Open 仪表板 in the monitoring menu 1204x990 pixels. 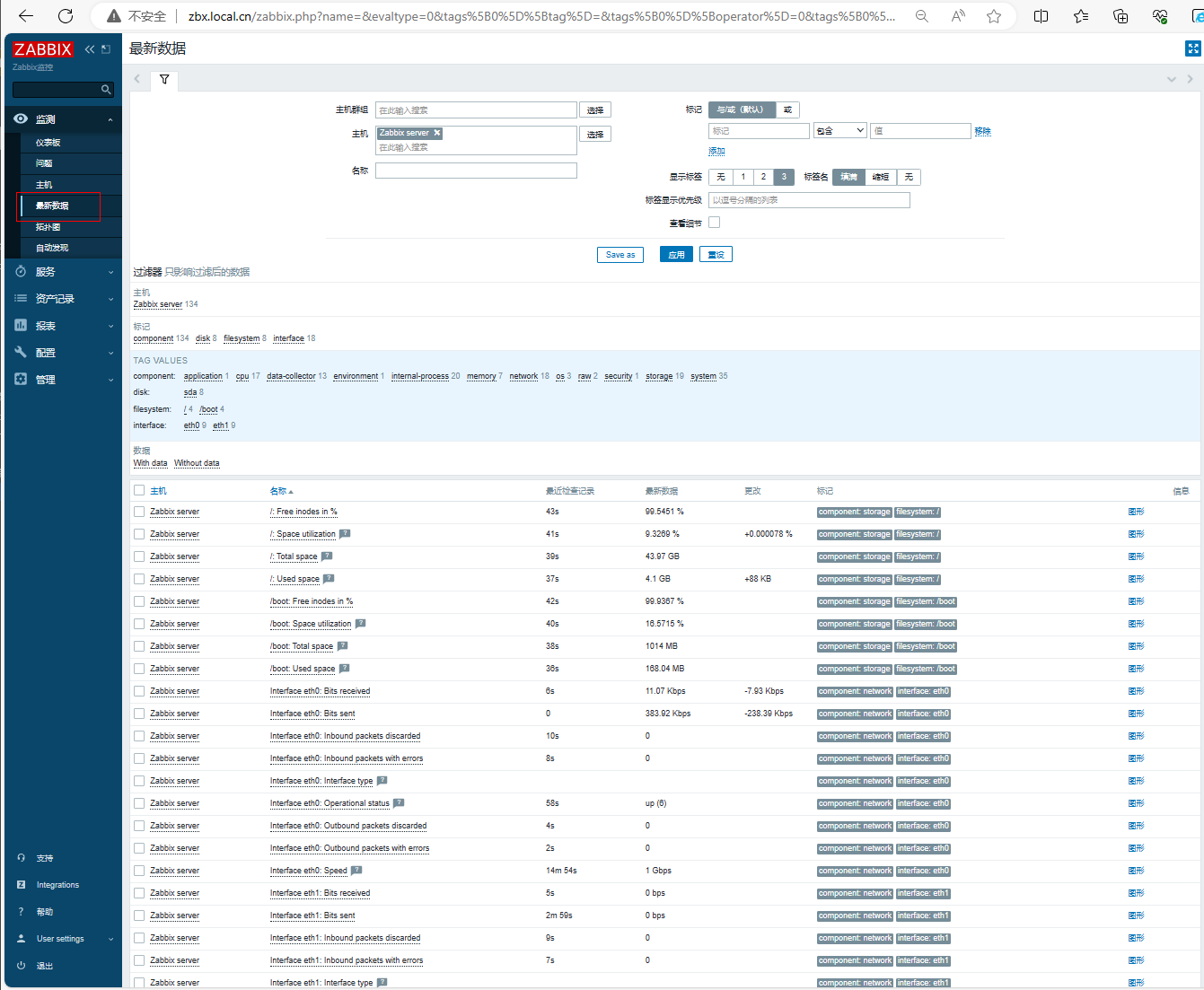(48, 143)
